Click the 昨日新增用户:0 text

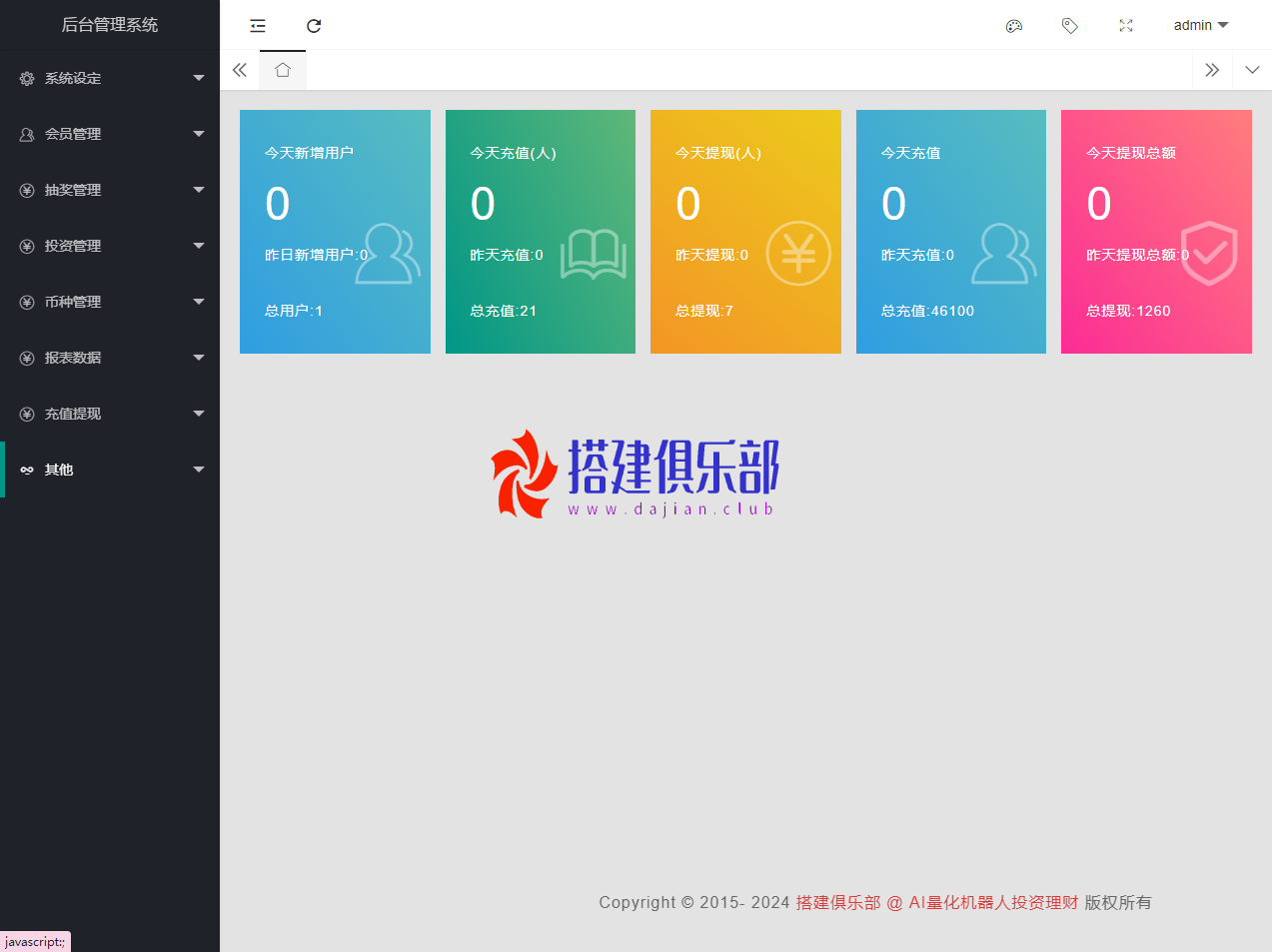pos(316,255)
